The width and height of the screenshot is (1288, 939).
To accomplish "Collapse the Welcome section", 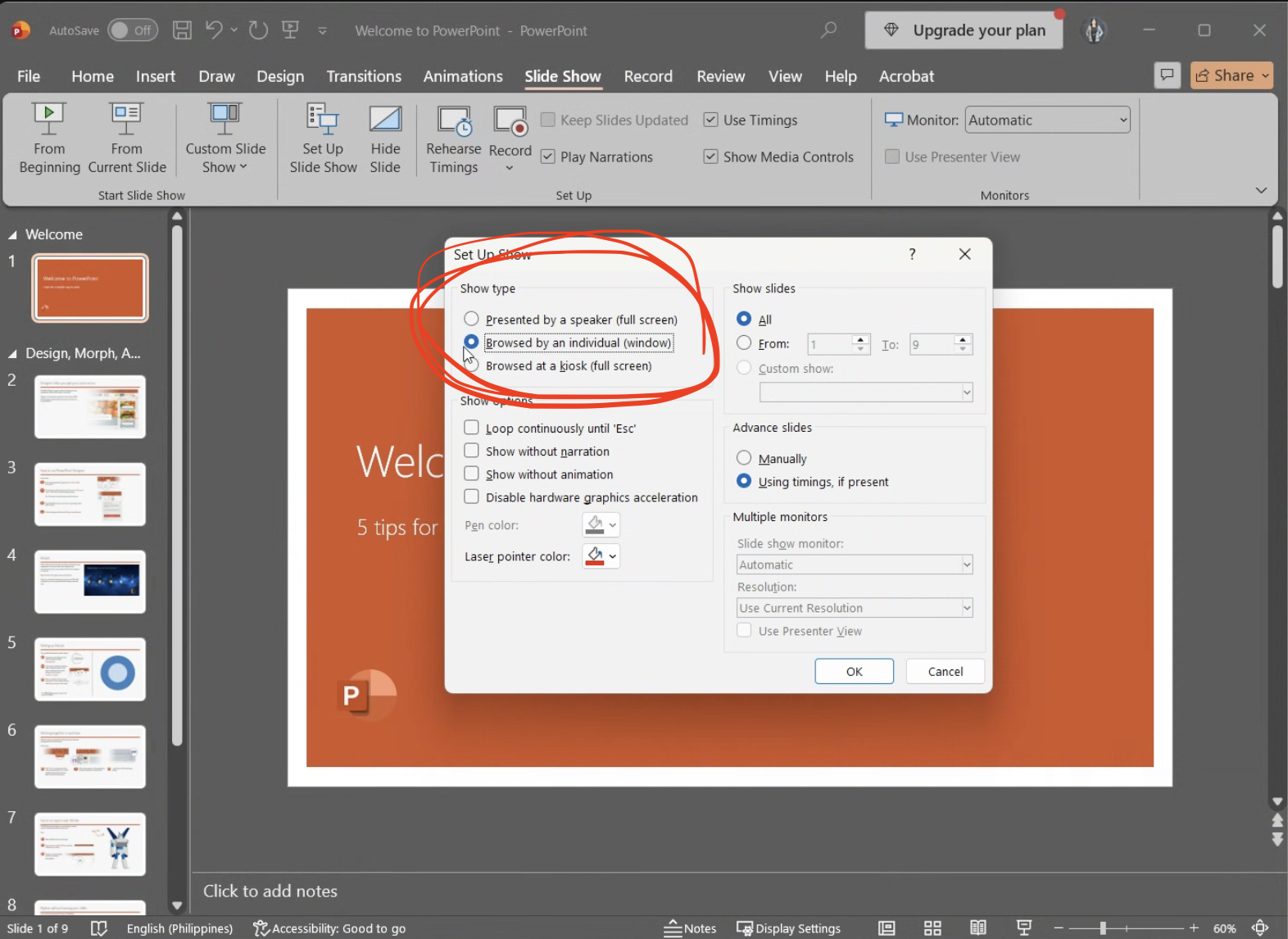I will click(x=12, y=235).
